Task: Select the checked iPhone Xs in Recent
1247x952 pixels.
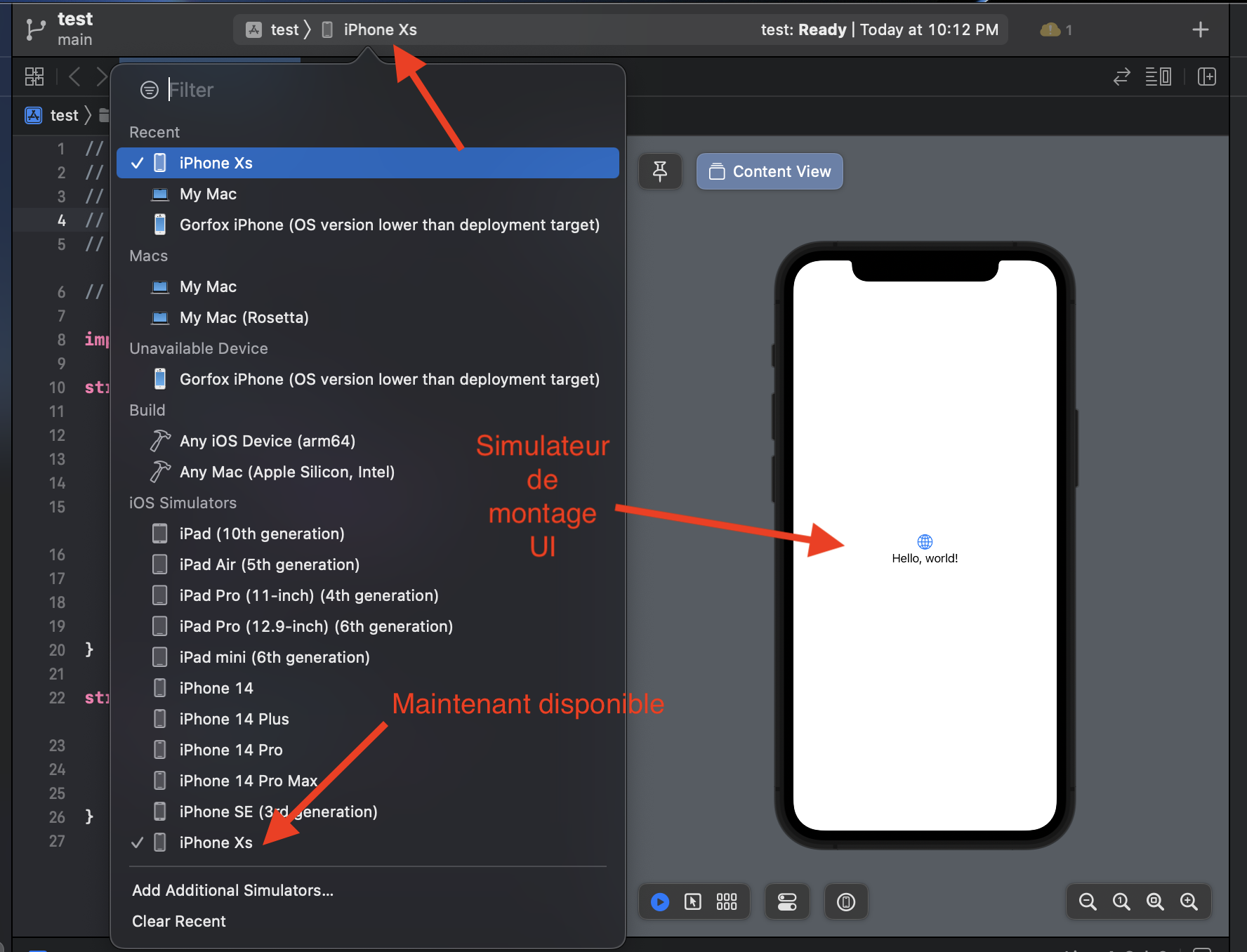Action: [368, 163]
